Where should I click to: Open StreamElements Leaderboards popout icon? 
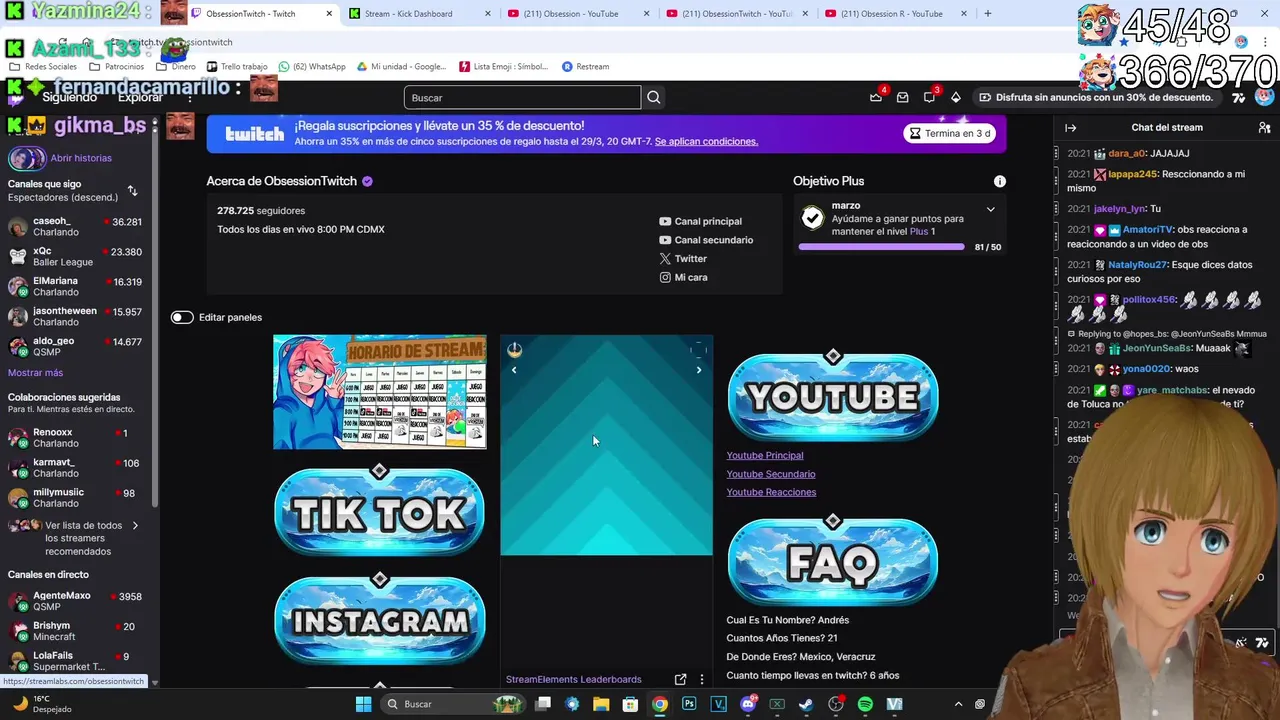680,679
